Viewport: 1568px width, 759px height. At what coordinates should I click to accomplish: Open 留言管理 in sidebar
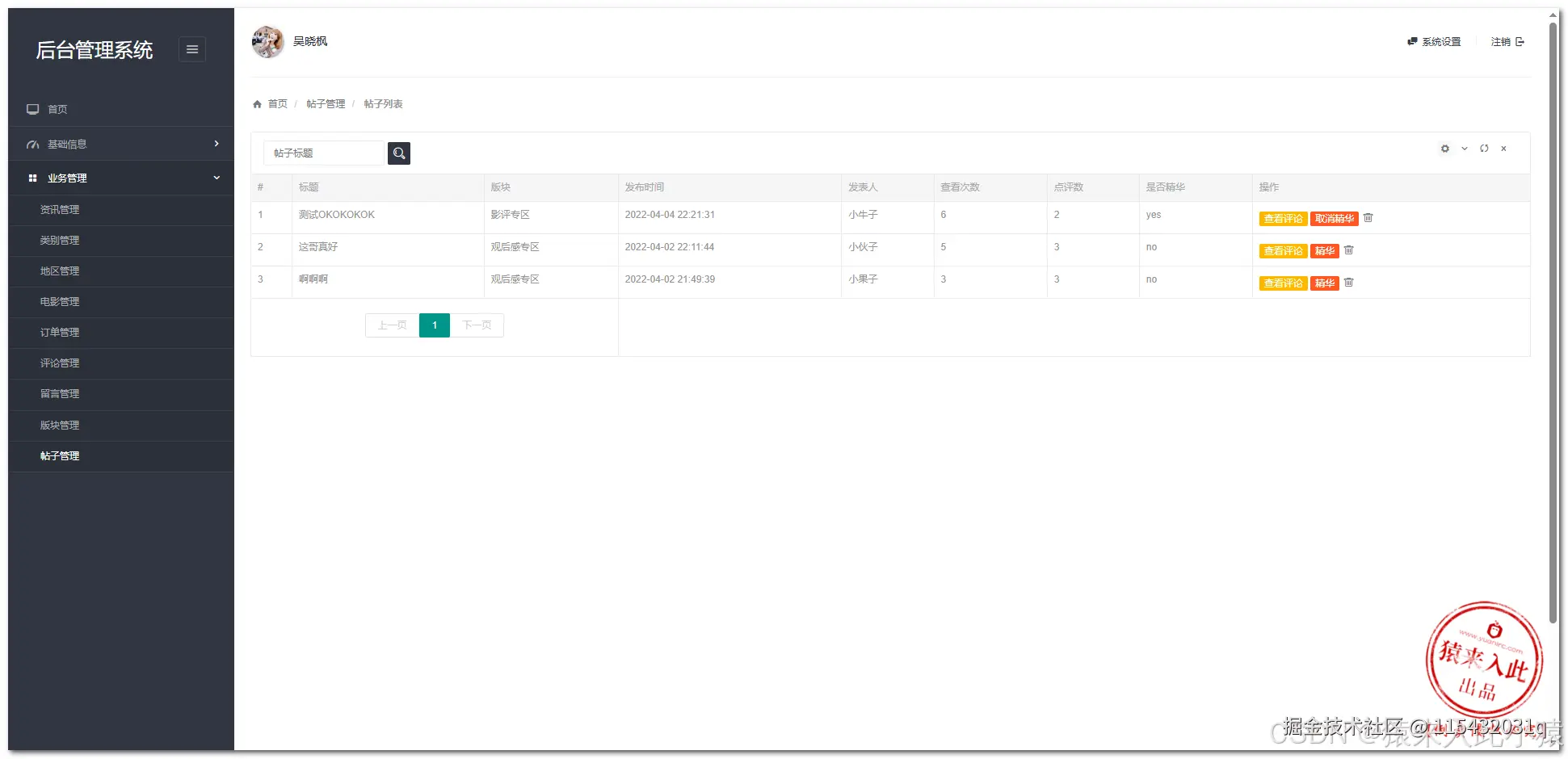[121, 394]
